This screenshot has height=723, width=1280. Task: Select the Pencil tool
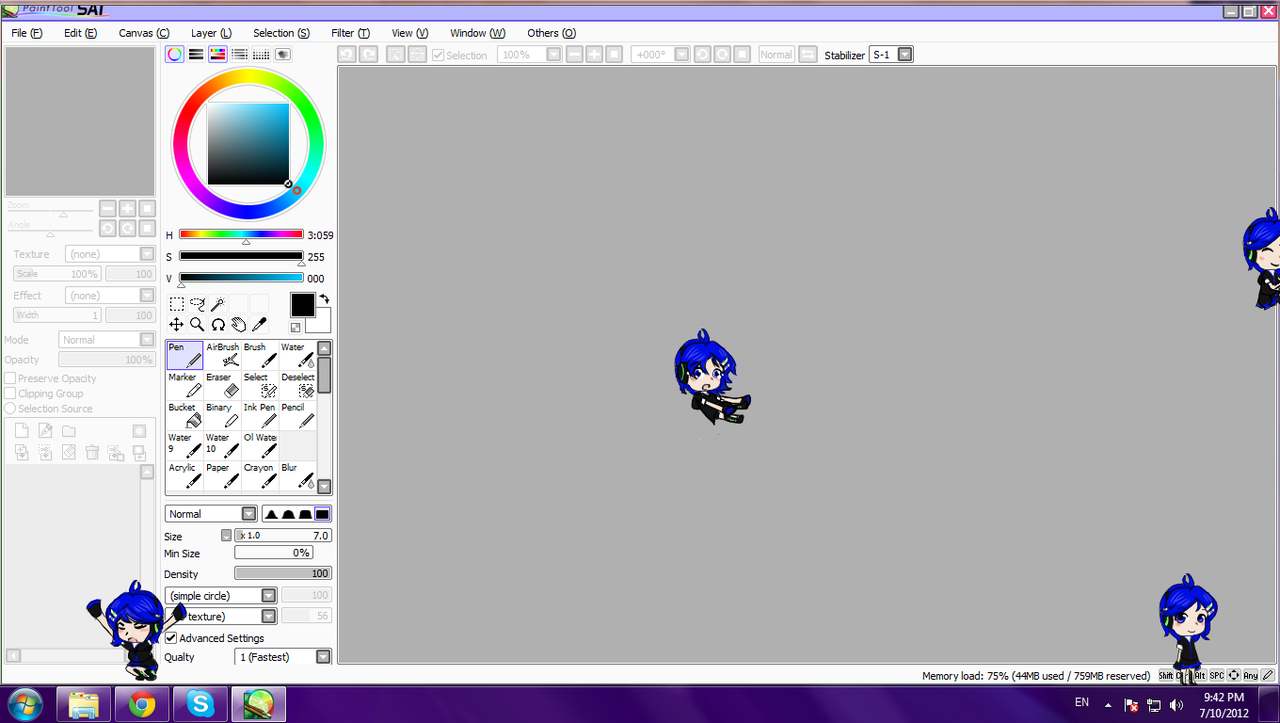(298, 415)
